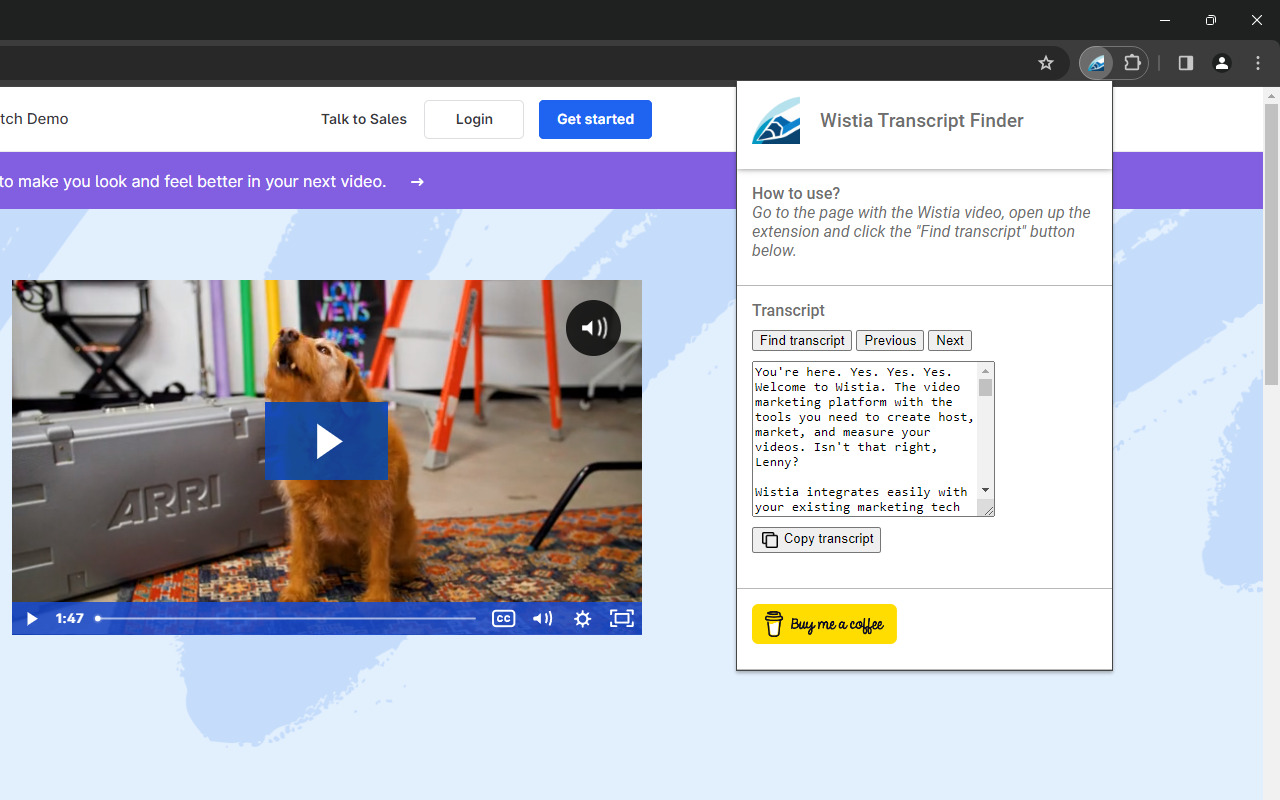Toggle the browser side panel

(1185, 62)
